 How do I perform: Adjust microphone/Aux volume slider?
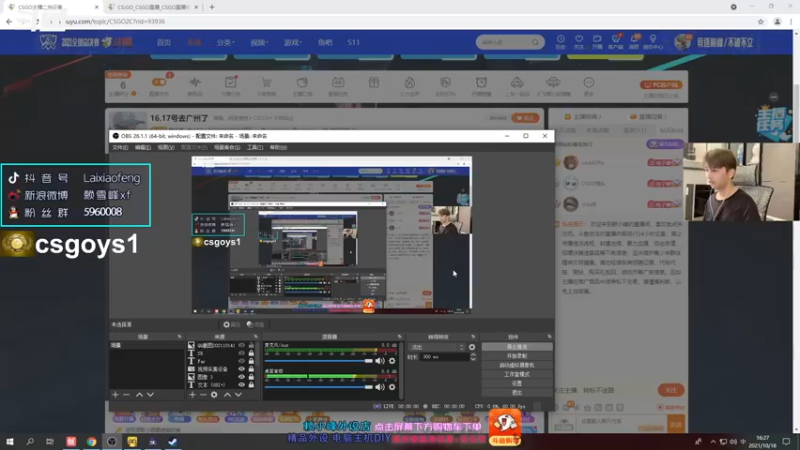318,361
